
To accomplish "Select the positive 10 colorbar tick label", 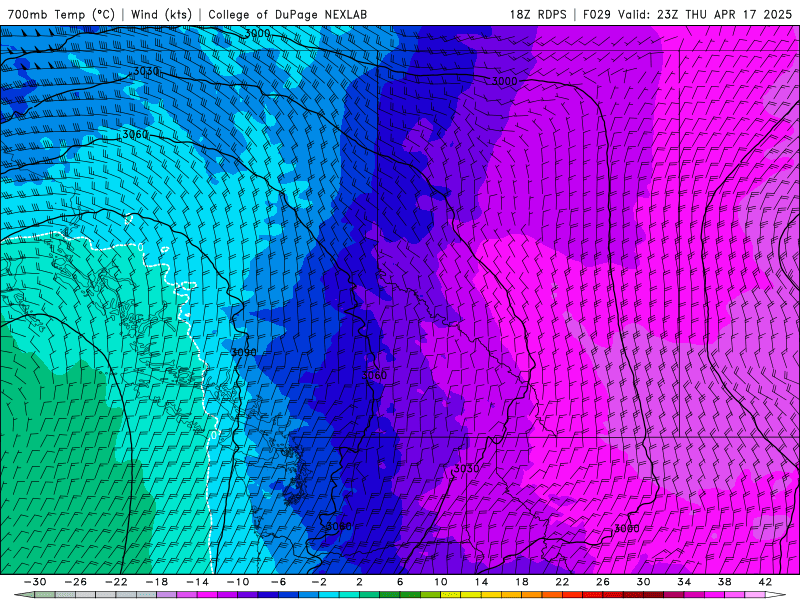I will point(441,582).
